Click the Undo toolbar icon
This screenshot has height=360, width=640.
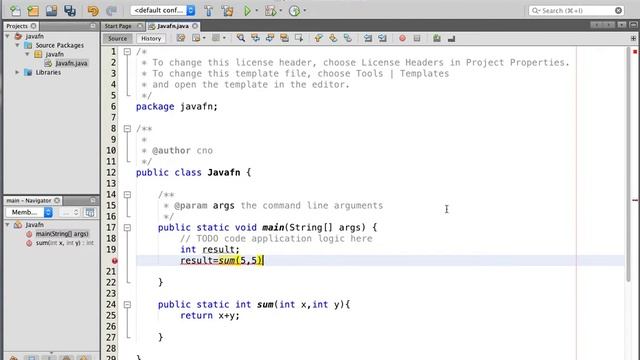93,10
